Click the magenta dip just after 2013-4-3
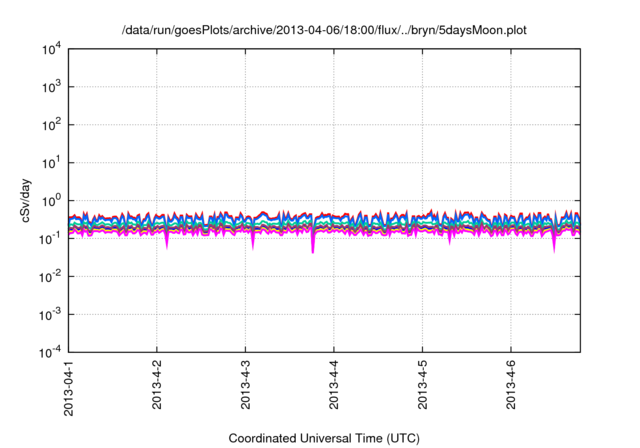Viewport: 640px width, 448px height. (253, 242)
